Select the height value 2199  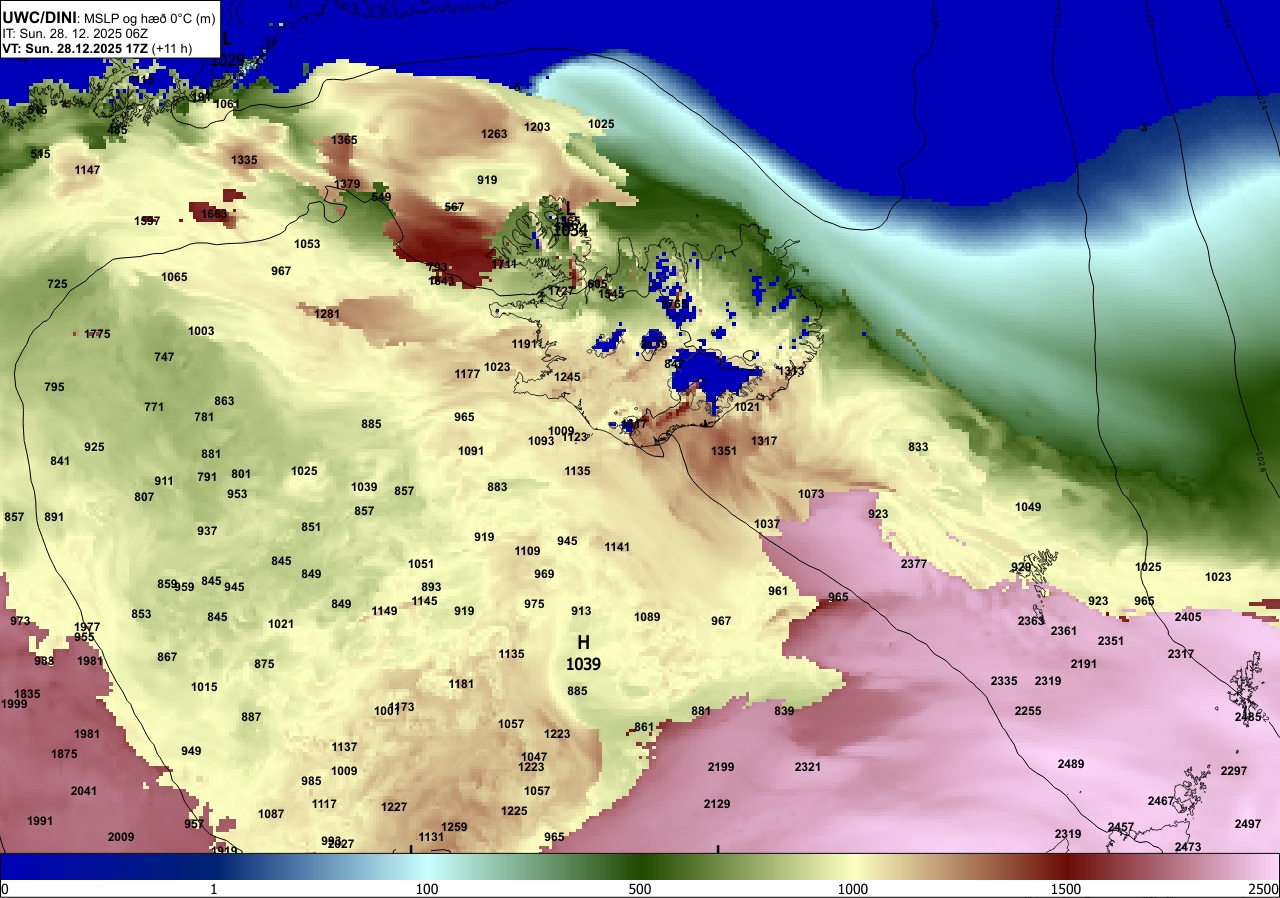pos(720,767)
